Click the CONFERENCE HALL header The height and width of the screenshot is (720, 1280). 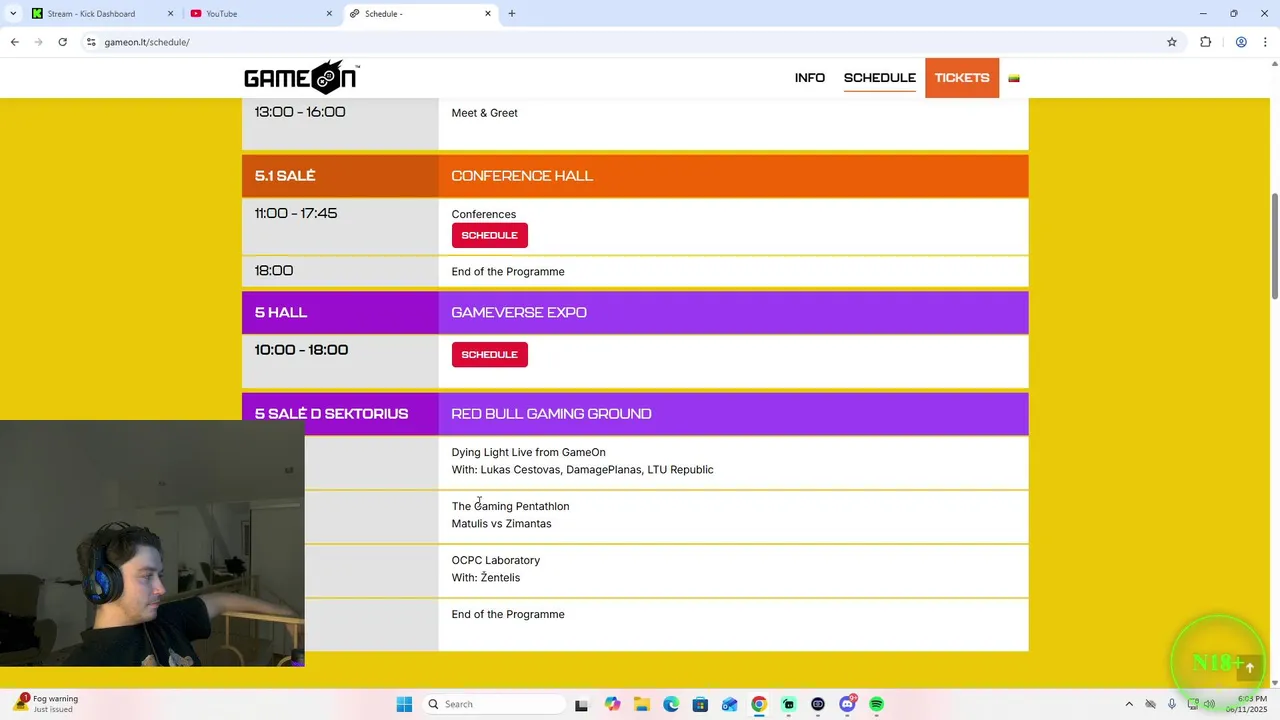pos(522,176)
